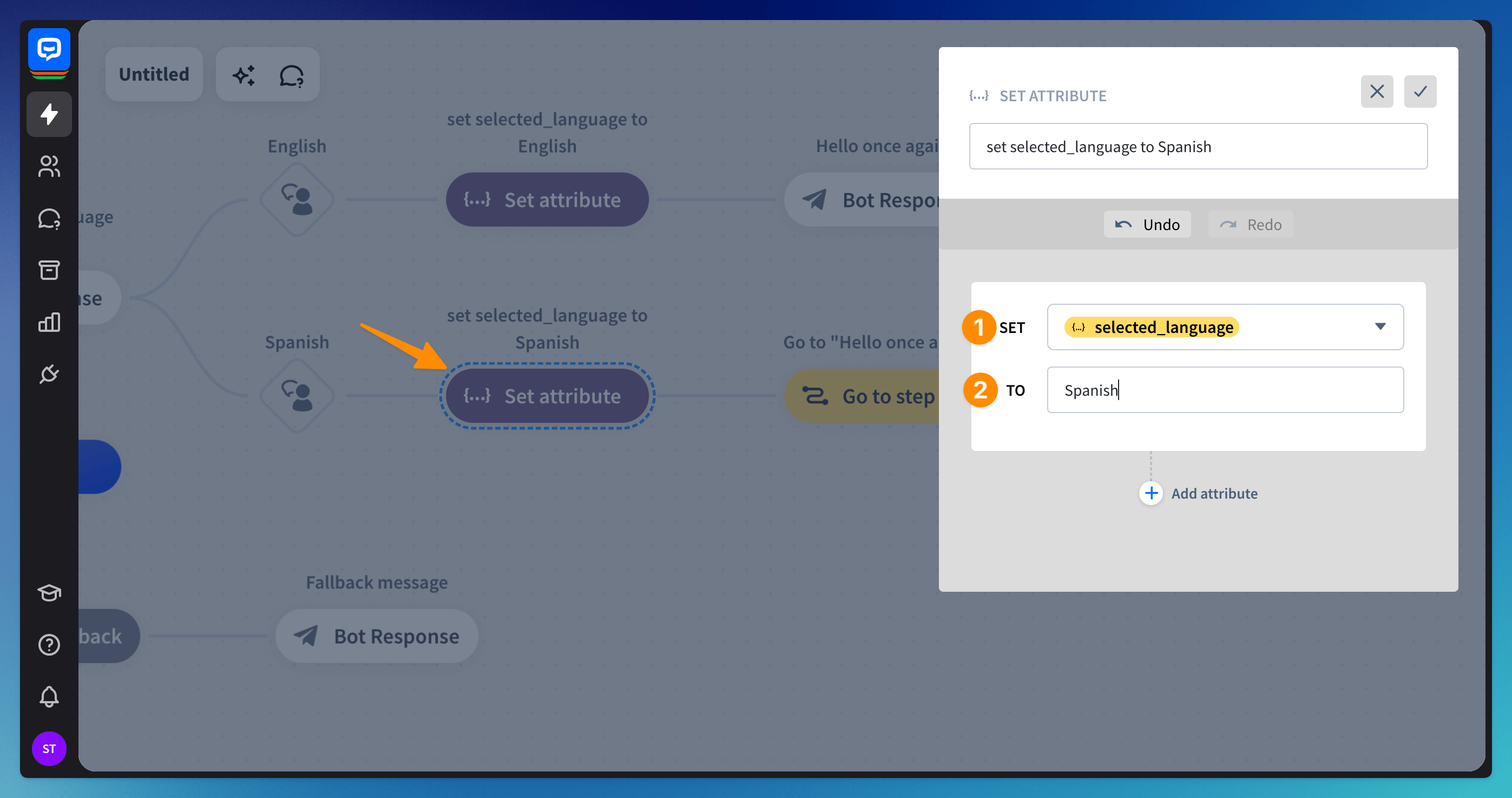The height and width of the screenshot is (798, 1512).
Task: Expand the selected_language attribute dropdown
Action: (x=1379, y=326)
